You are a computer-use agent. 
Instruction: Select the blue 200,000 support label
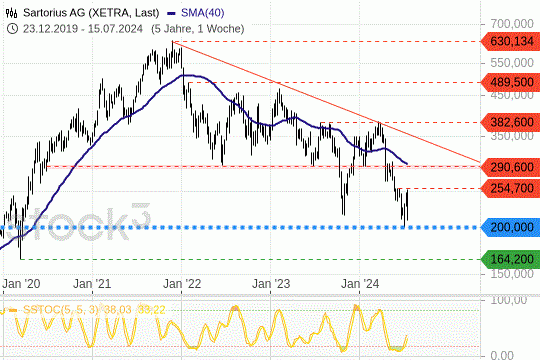coord(510,227)
